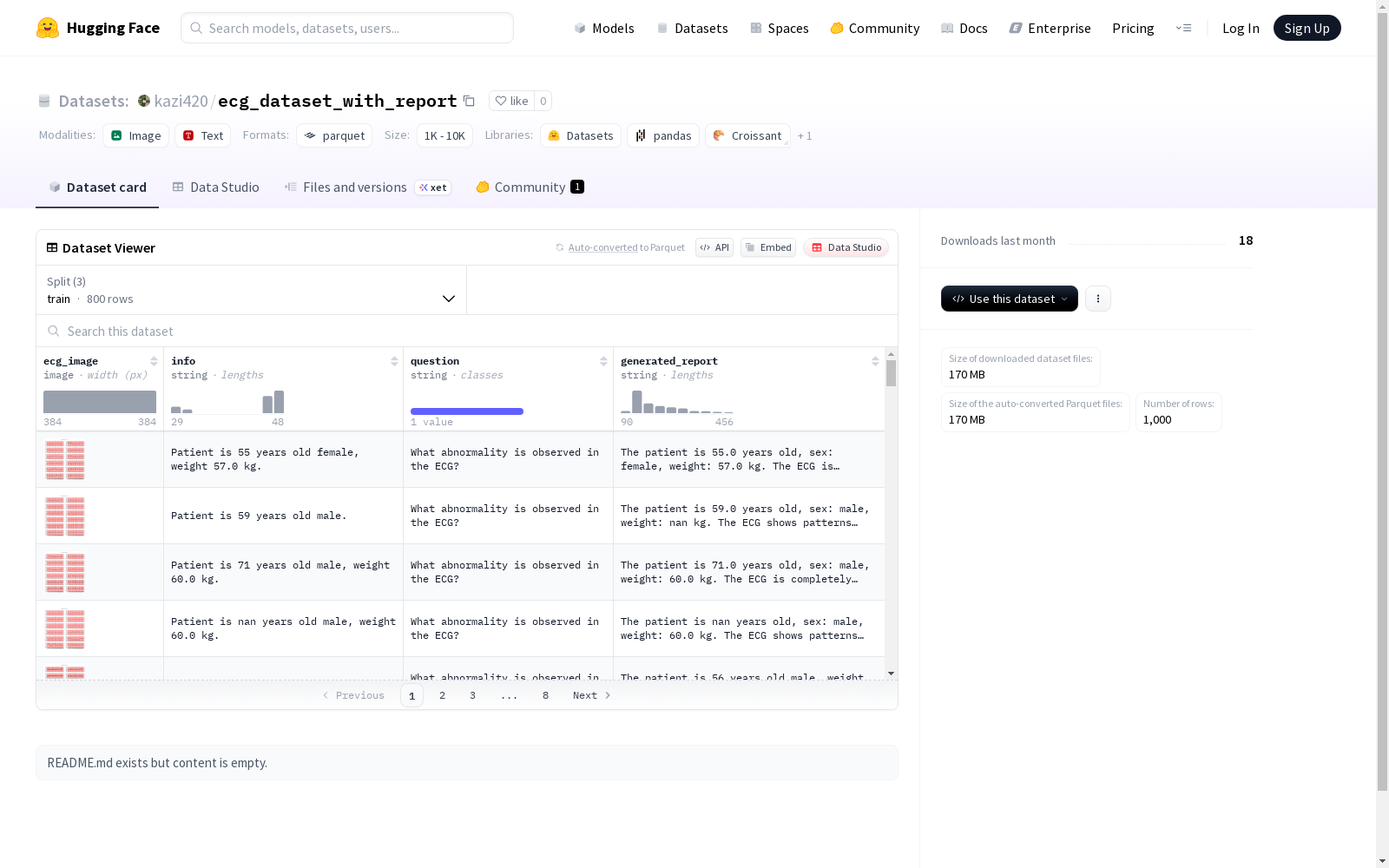Screen dimensions: 1389x868
Task: Open Enterprise in the top navigation
Action: tap(1050, 28)
